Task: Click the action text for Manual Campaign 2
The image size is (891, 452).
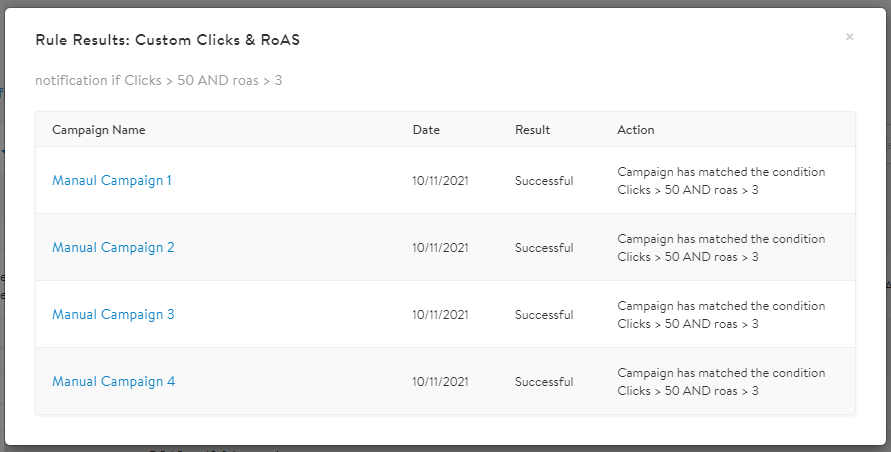Action: click(x=721, y=248)
